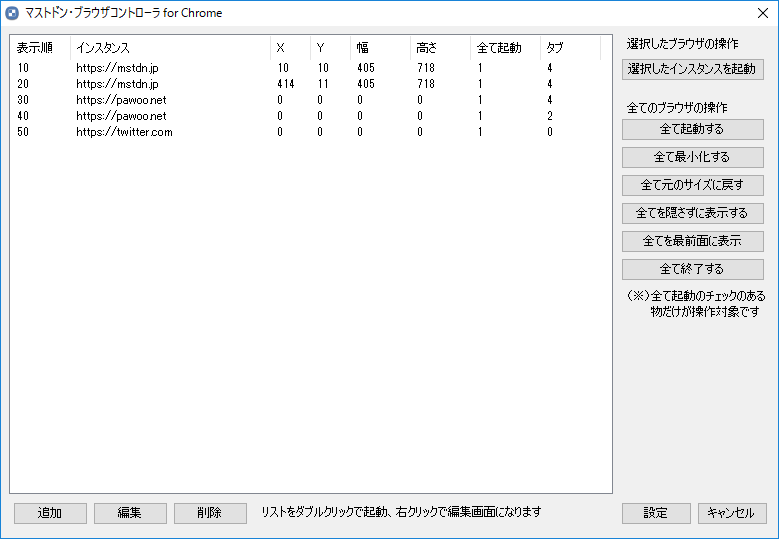The image size is (779, 539).
Task: Click width 405 in row 10
Action: (x=366, y=68)
